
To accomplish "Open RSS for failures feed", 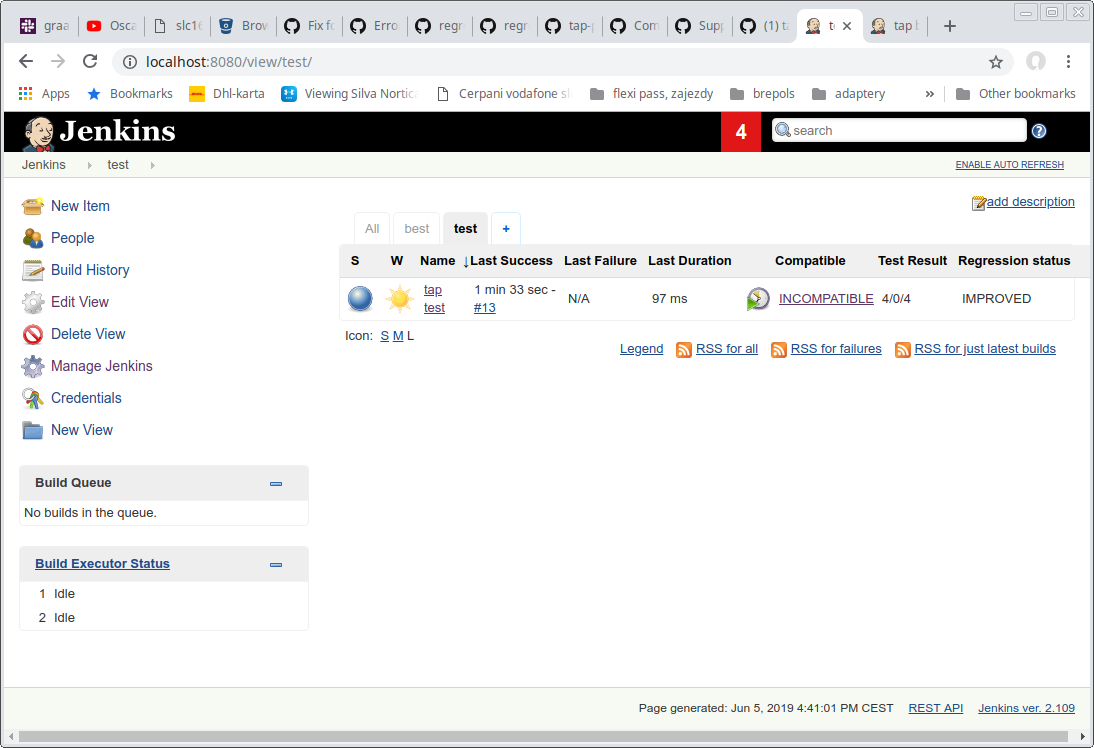I will [x=835, y=348].
